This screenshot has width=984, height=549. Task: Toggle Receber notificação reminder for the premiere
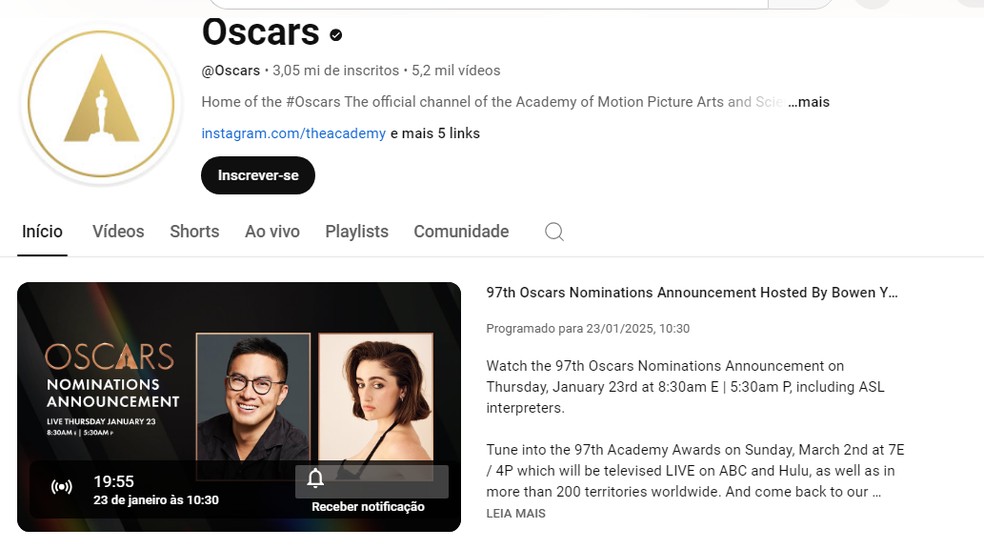click(368, 506)
